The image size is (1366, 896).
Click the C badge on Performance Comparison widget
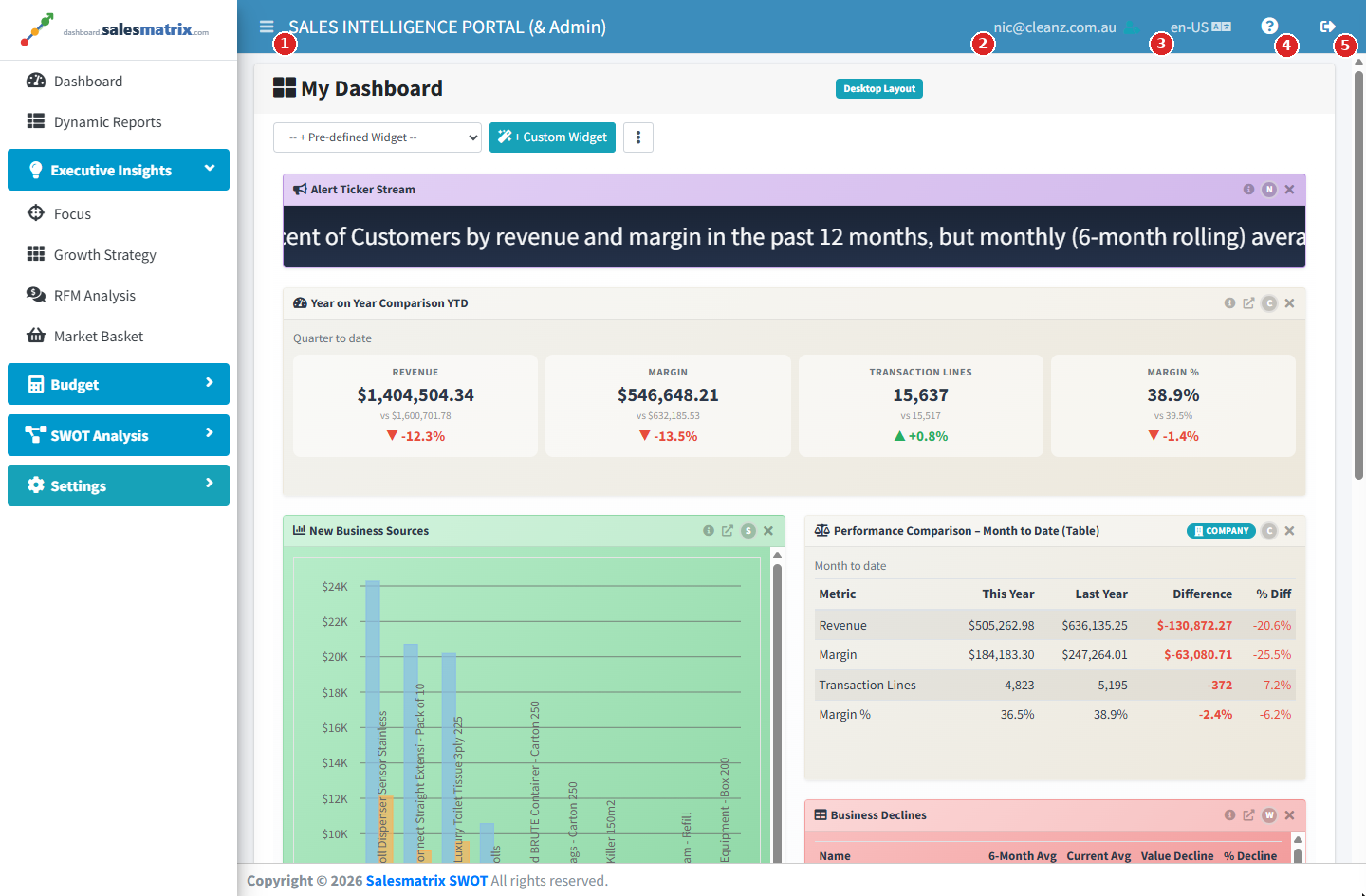1269,531
